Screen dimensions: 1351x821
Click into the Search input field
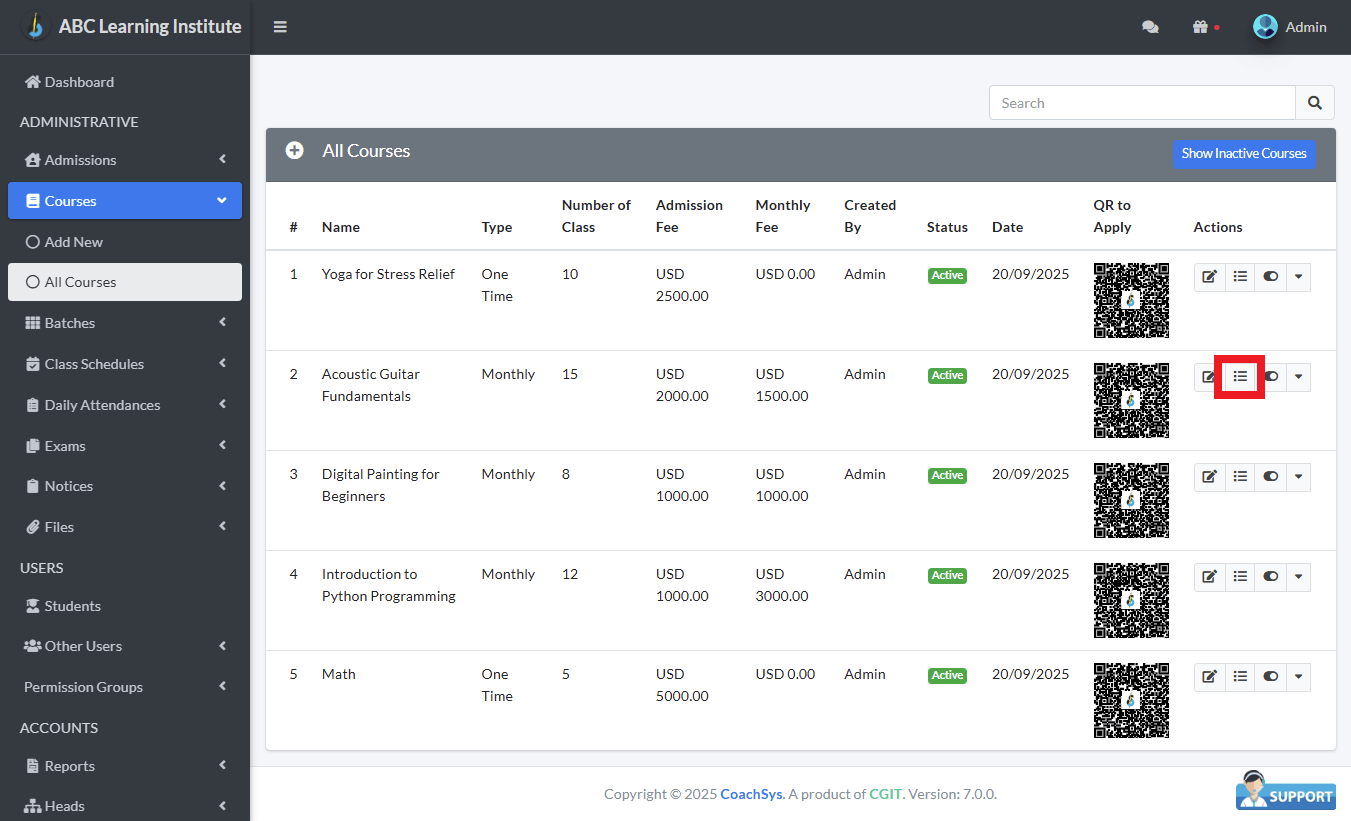click(1142, 103)
